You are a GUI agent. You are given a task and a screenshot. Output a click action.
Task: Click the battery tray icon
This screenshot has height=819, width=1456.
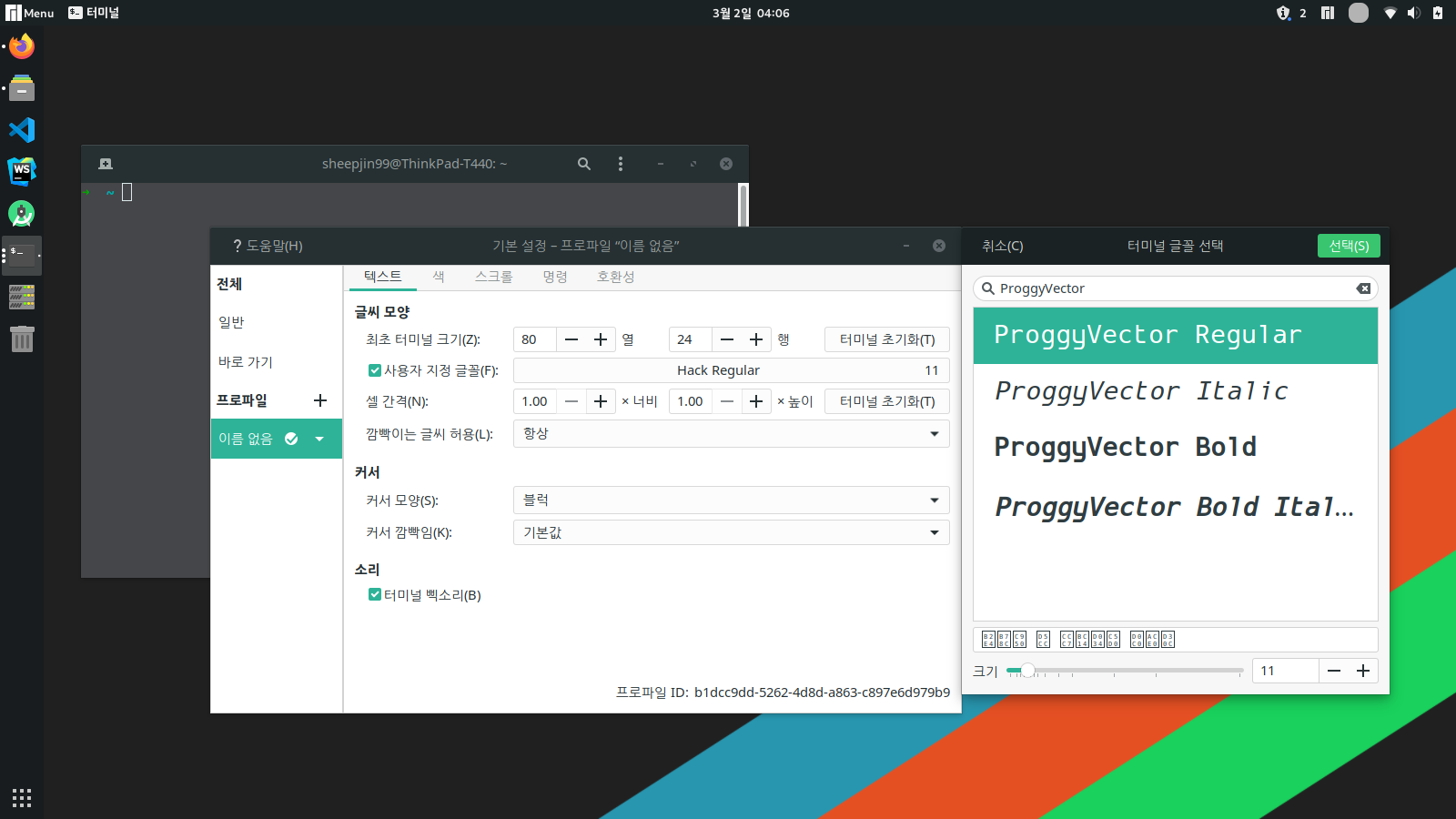[1438, 13]
